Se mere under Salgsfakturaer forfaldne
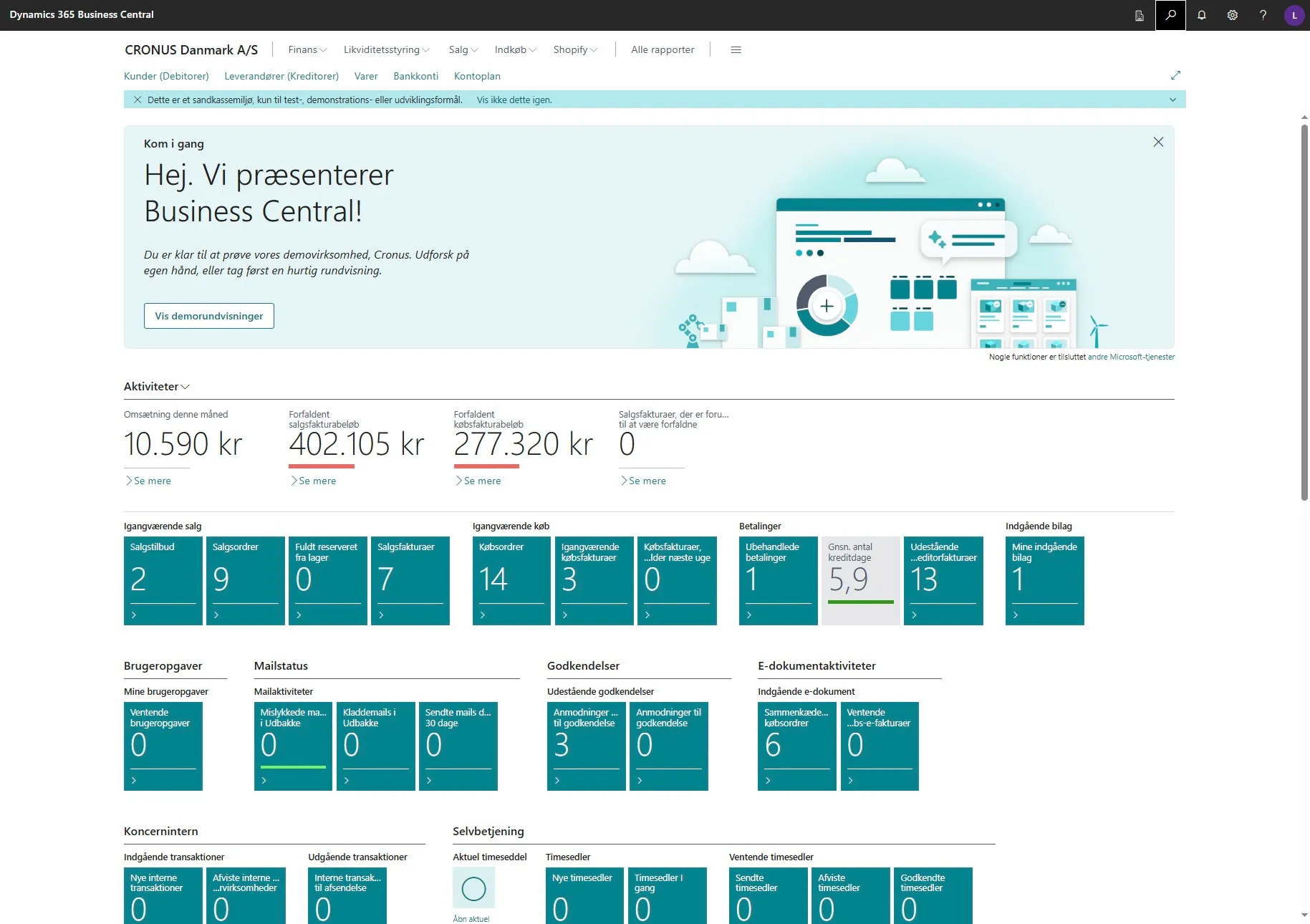 click(x=643, y=481)
